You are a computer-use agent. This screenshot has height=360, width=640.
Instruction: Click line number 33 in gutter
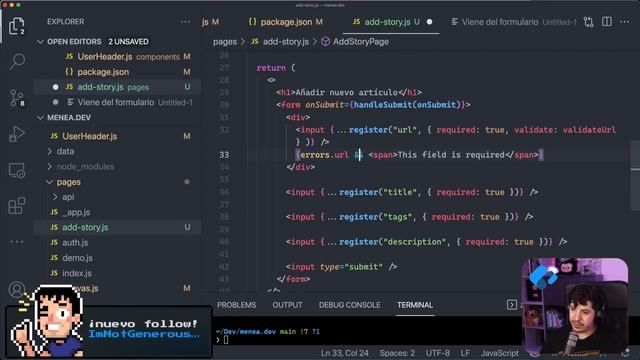coord(224,155)
